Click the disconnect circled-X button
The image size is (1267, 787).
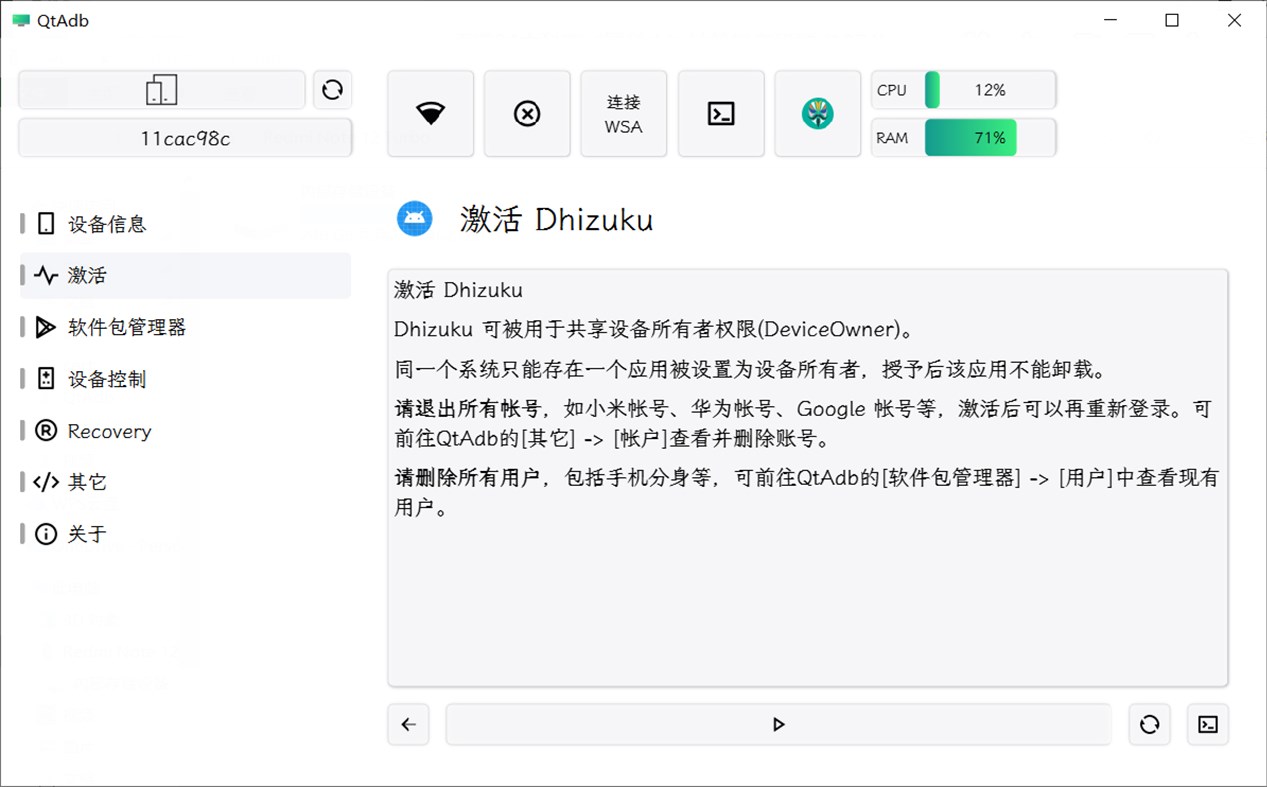[527, 113]
